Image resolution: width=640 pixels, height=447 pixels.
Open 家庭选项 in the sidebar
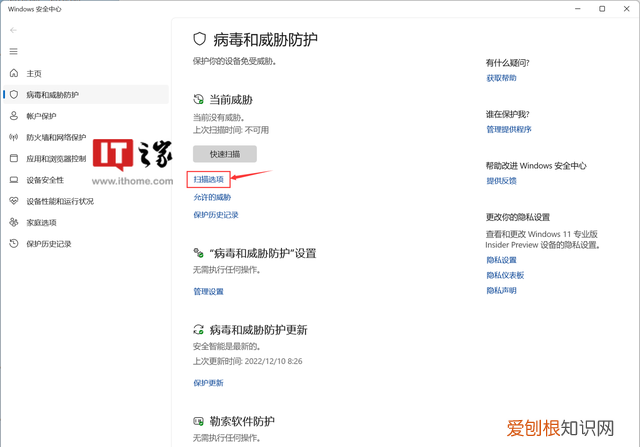tap(41, 222)
